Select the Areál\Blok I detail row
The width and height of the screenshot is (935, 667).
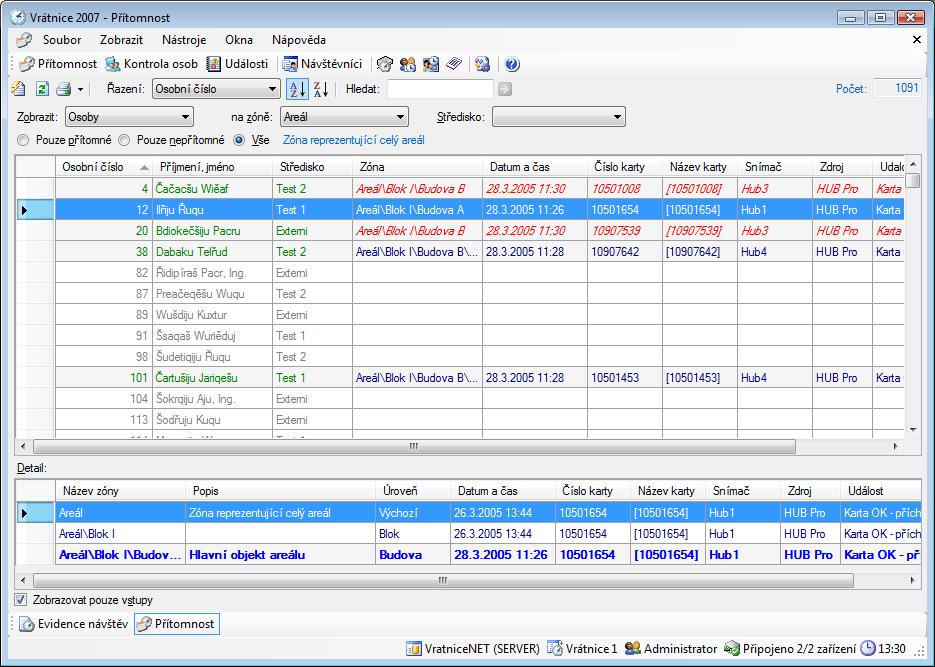[469, 533]
